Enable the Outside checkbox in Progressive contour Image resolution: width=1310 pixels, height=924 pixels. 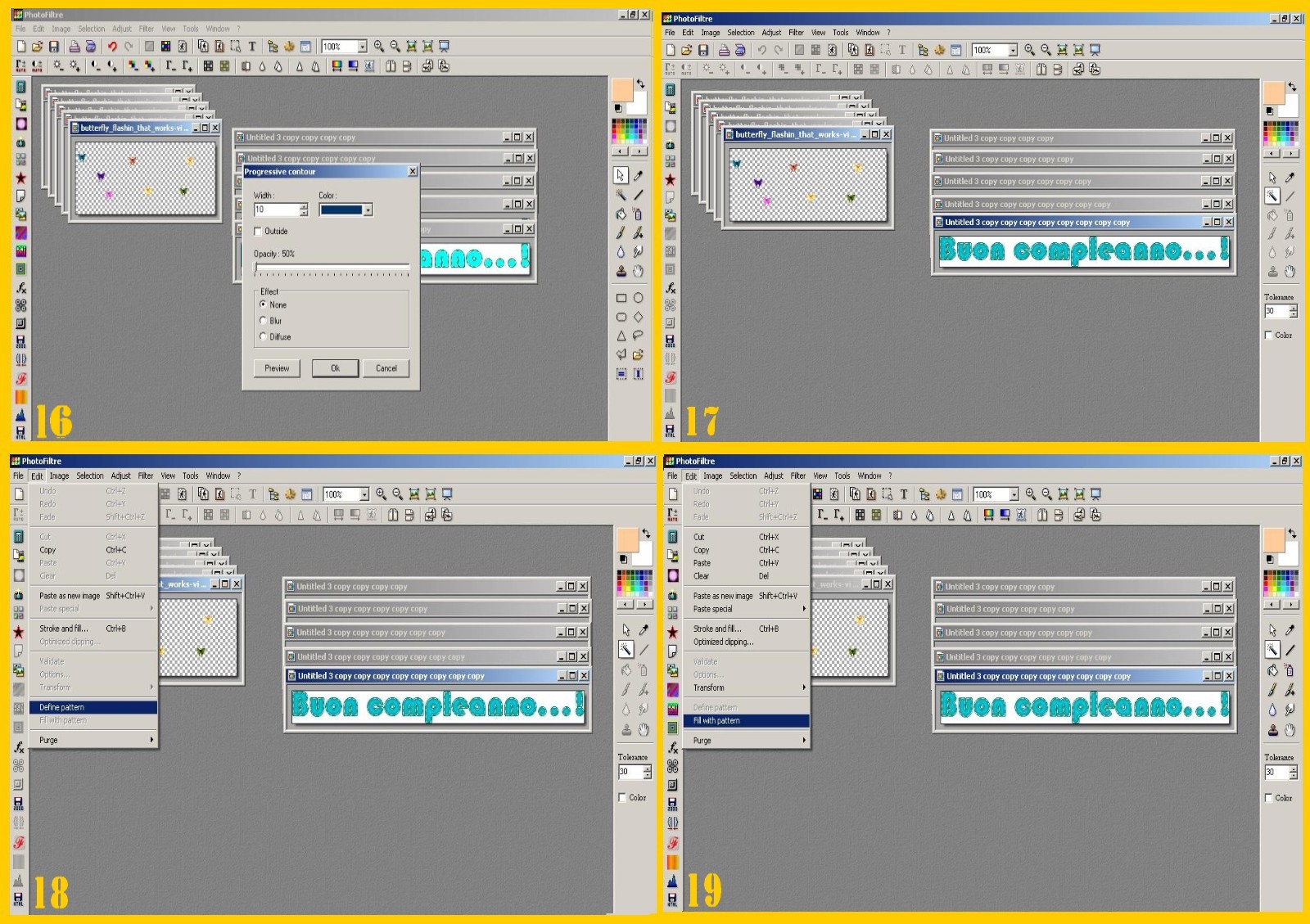pos(259,232)
